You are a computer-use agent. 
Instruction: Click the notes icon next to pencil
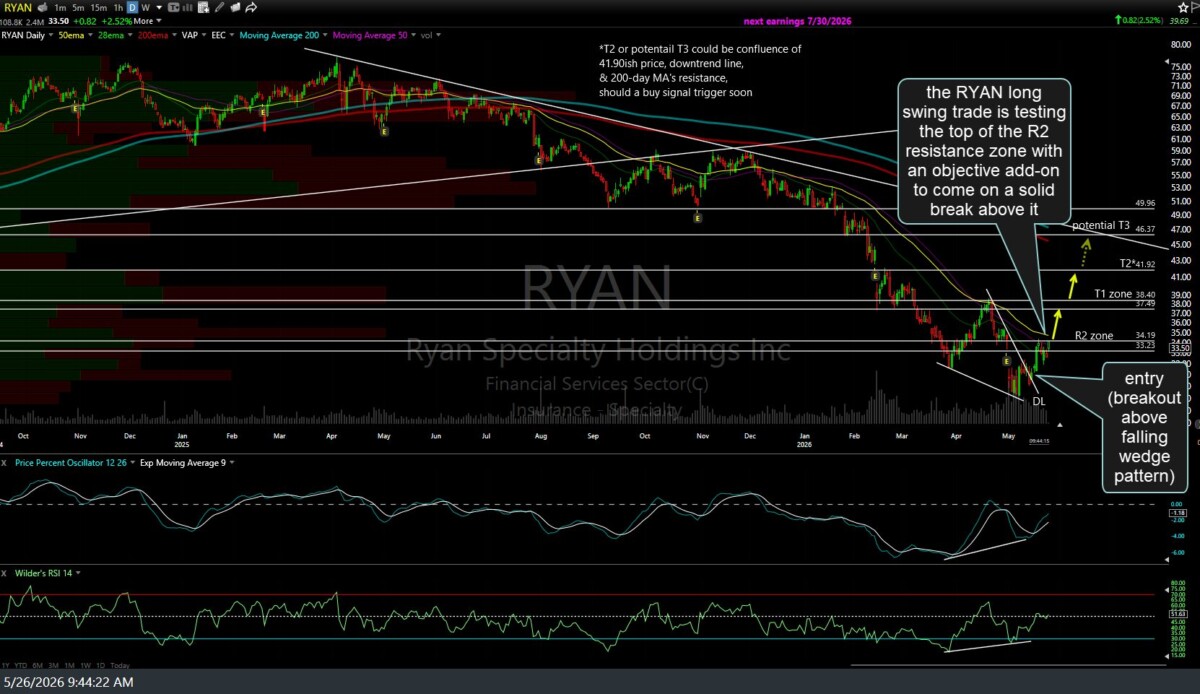[x=235, y=7]
